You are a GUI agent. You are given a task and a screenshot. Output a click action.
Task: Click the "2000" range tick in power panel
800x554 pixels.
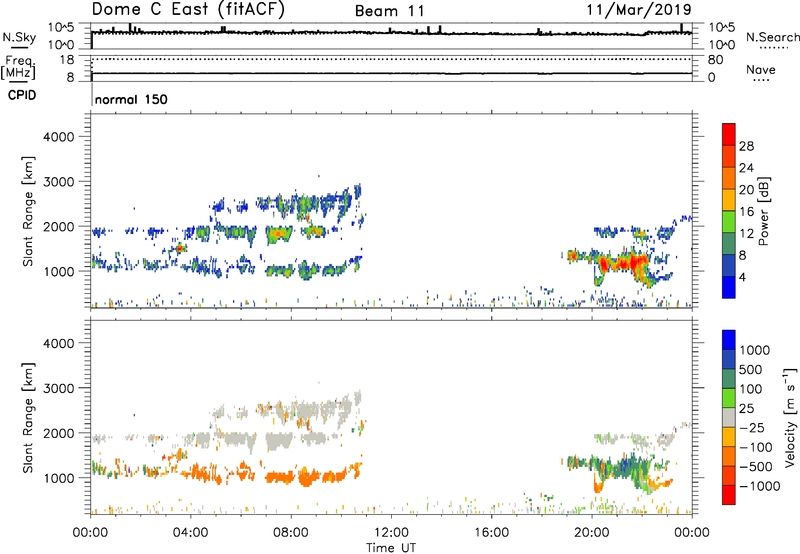[x=58, y=226]
